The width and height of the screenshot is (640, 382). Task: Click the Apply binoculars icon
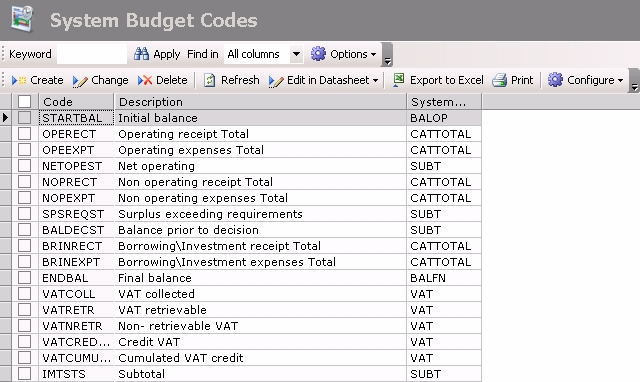[142, 54]
